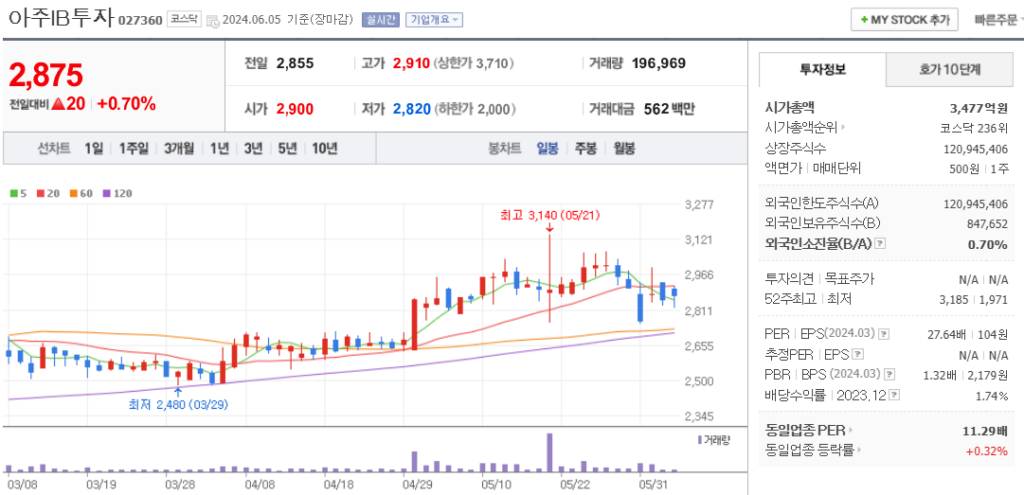
Task: Select the 월봉 monthly candle chart
Action: [624, 148]
